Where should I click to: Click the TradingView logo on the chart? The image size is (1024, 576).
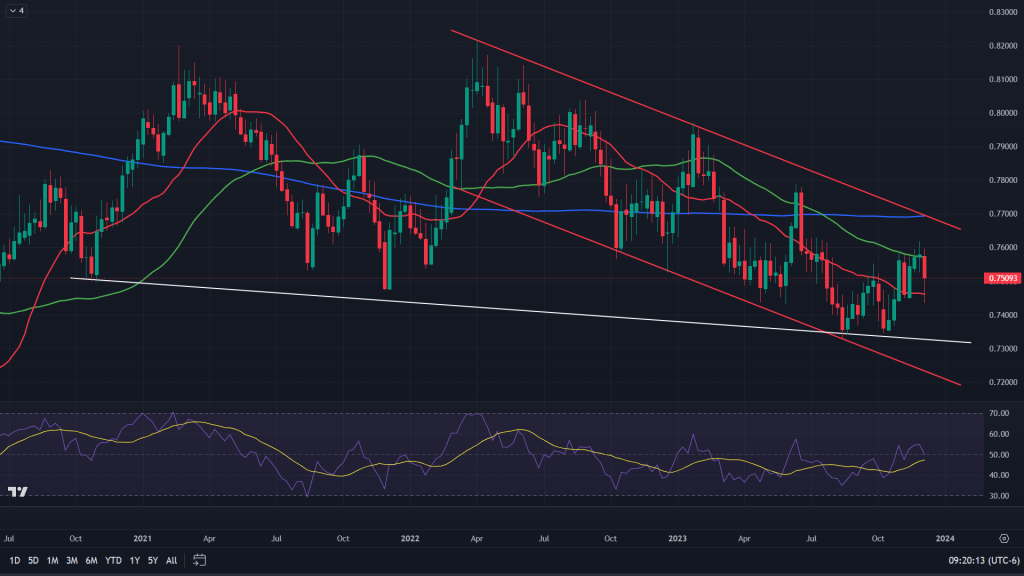pos(17,491)
